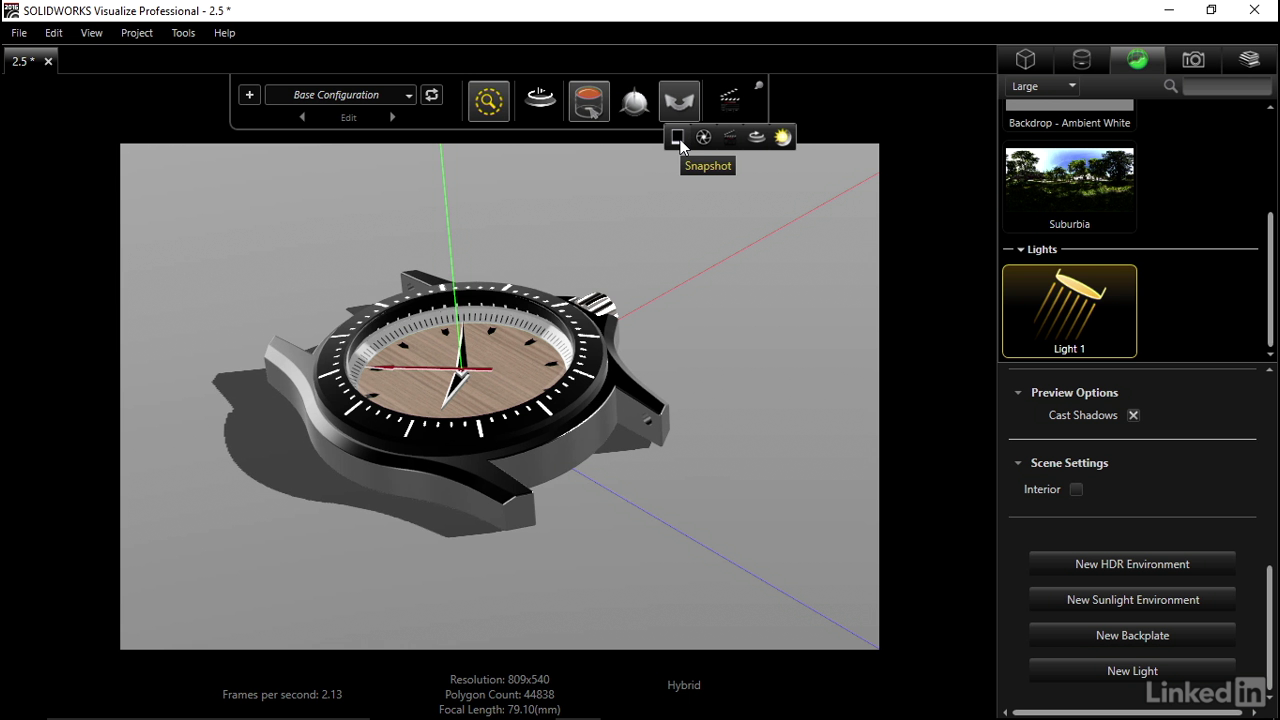Select the appearance paint bucket tool
Screen dimensions: 1280x720
[589, 101]
